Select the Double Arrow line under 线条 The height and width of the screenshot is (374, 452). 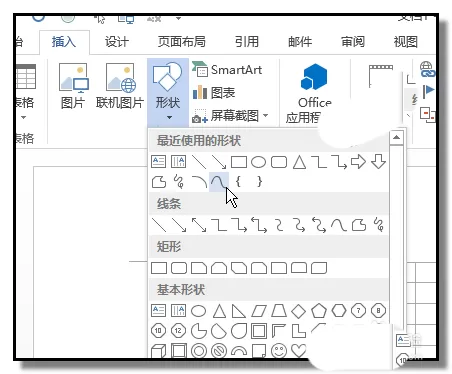click(199, 225)
